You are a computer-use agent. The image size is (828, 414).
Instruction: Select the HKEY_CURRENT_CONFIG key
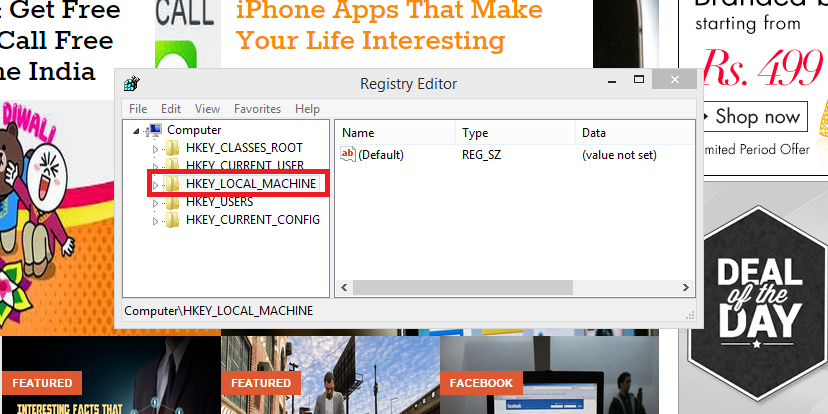coord(253,220)
